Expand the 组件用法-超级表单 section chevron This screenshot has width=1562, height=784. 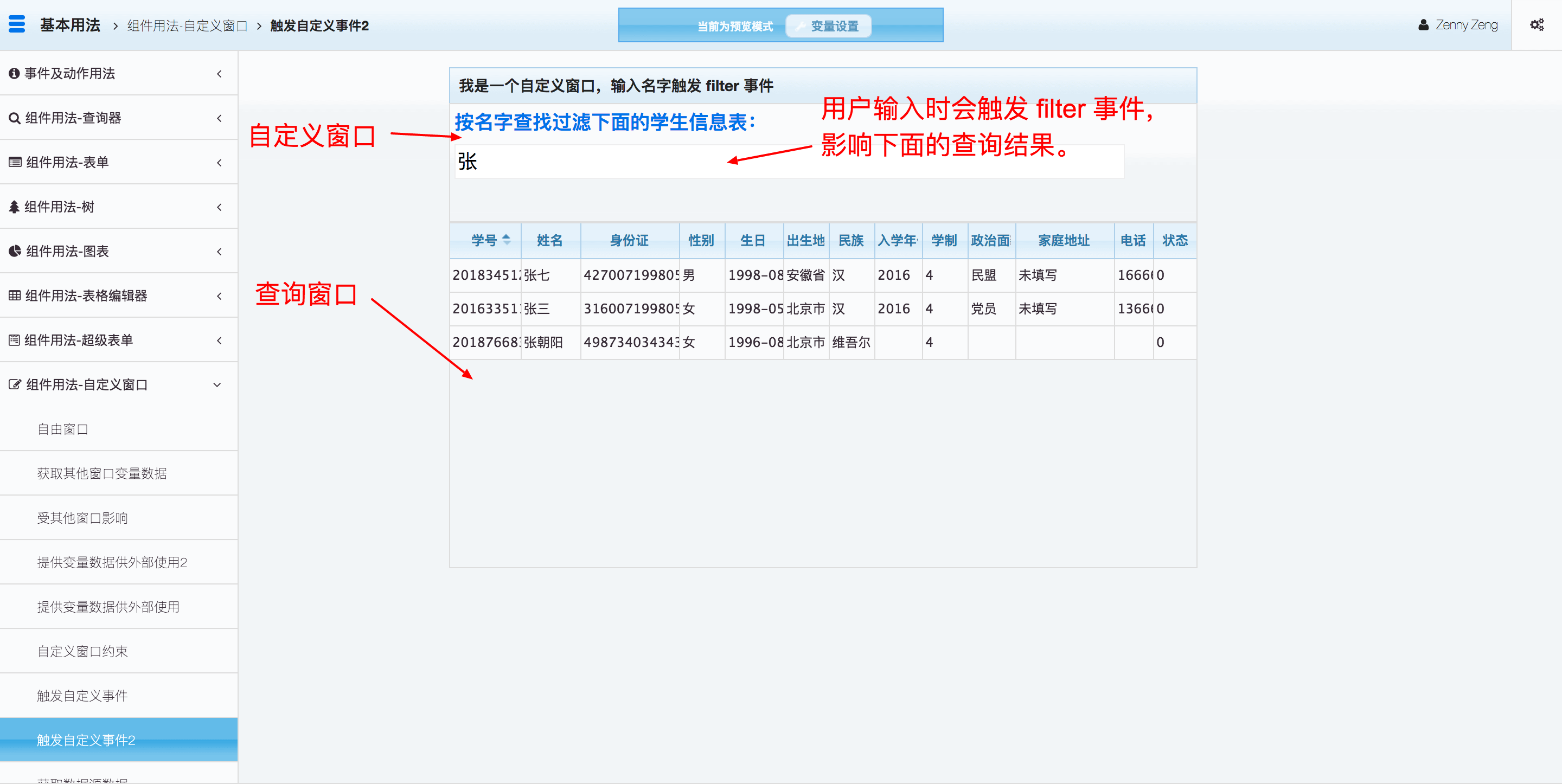tap(219, 340)
